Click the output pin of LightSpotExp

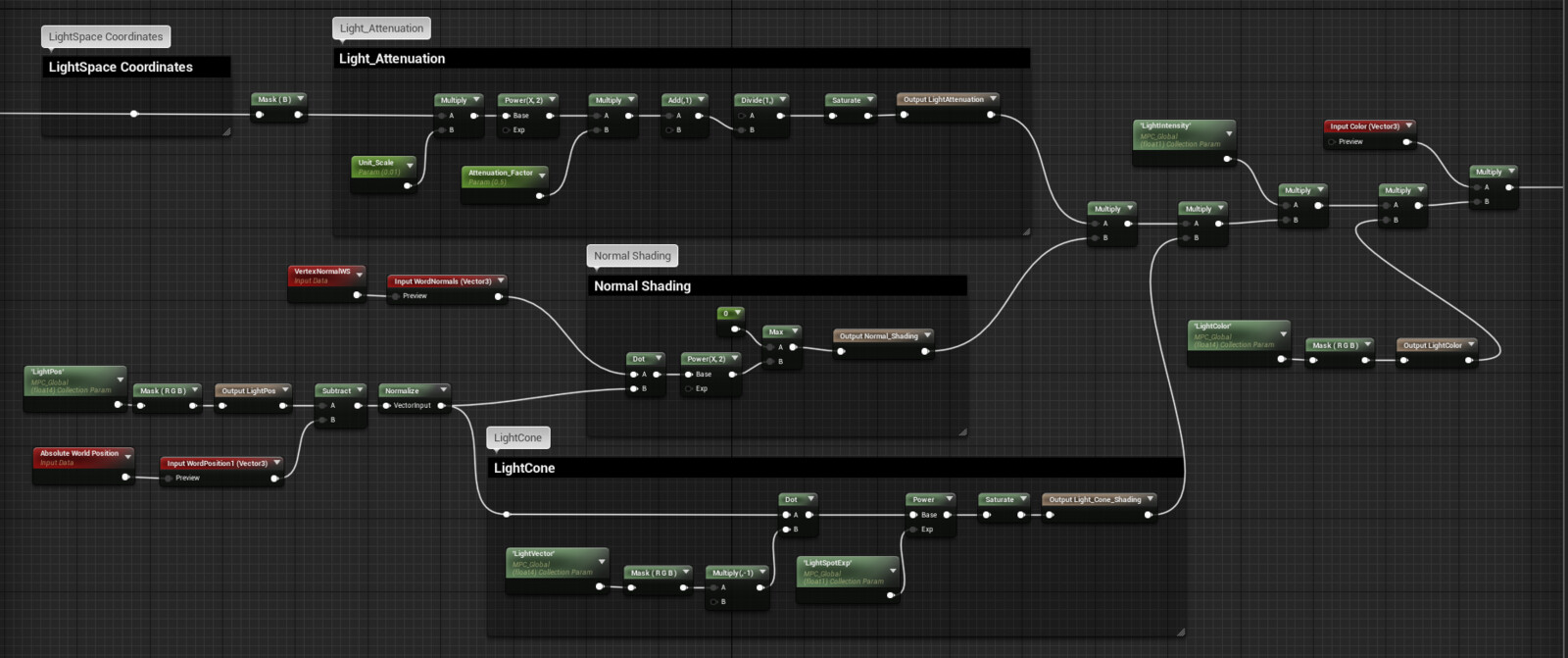click(890, 595)
